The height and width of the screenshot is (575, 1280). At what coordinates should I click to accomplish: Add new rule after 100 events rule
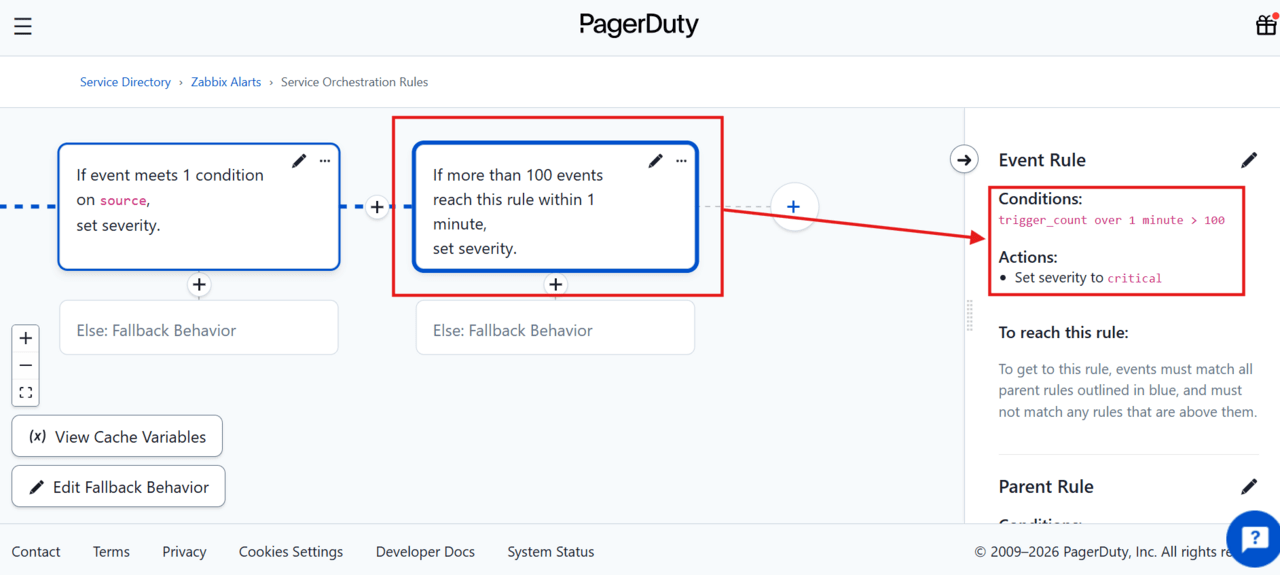click(x=793, y=207)
